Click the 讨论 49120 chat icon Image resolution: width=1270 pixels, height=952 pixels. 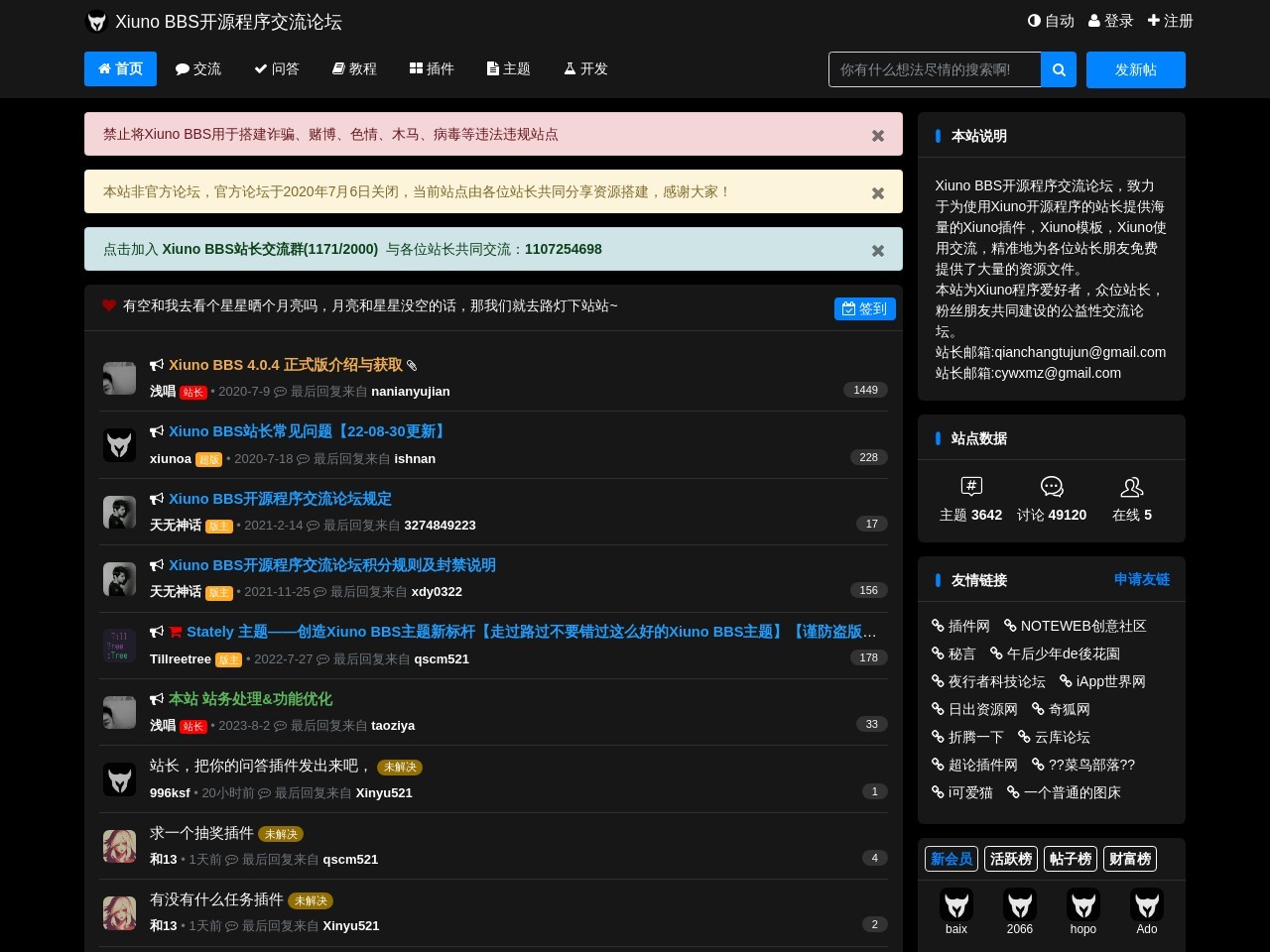coord(1052,486)
